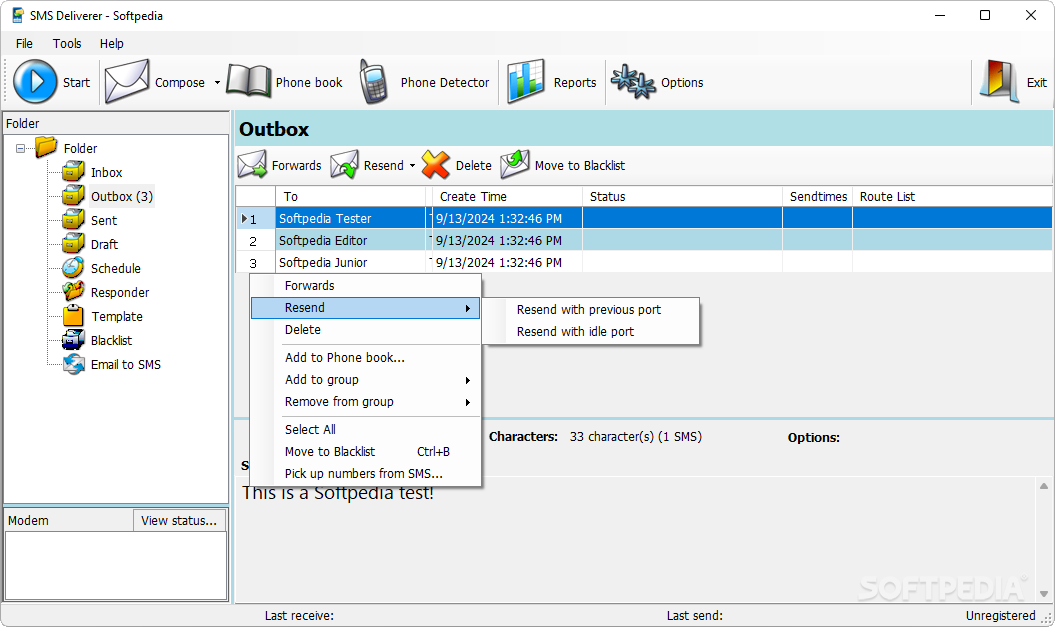The height and width of the screenshot is (627, 1055).
Task: Open the Inbox folder icon
Action: click(x=73, y=172)
